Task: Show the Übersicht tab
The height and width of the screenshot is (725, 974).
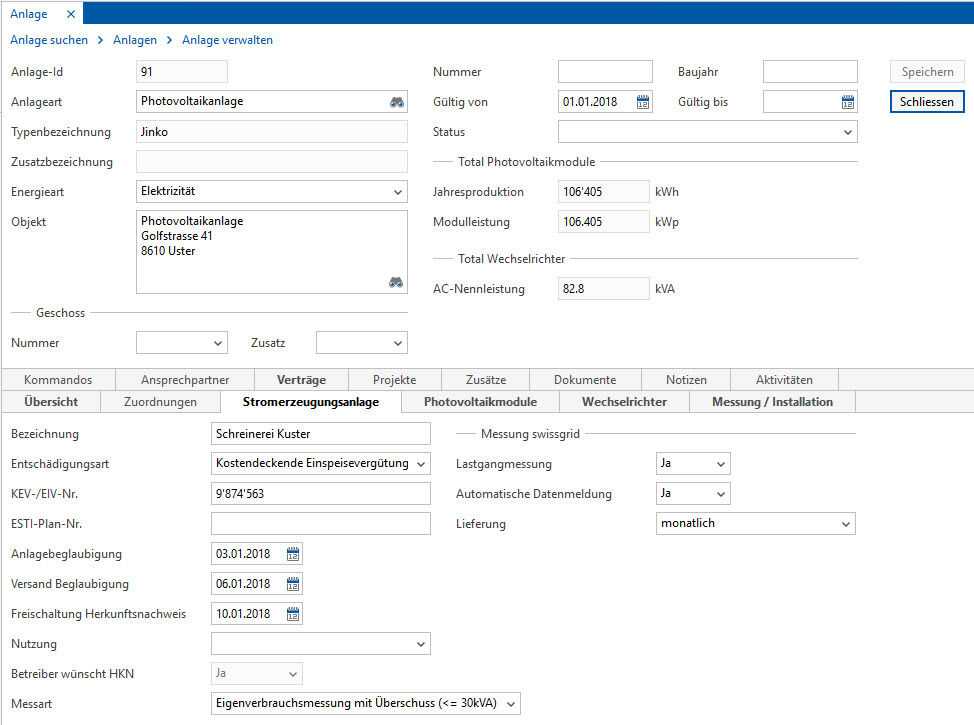Action: 51,402
